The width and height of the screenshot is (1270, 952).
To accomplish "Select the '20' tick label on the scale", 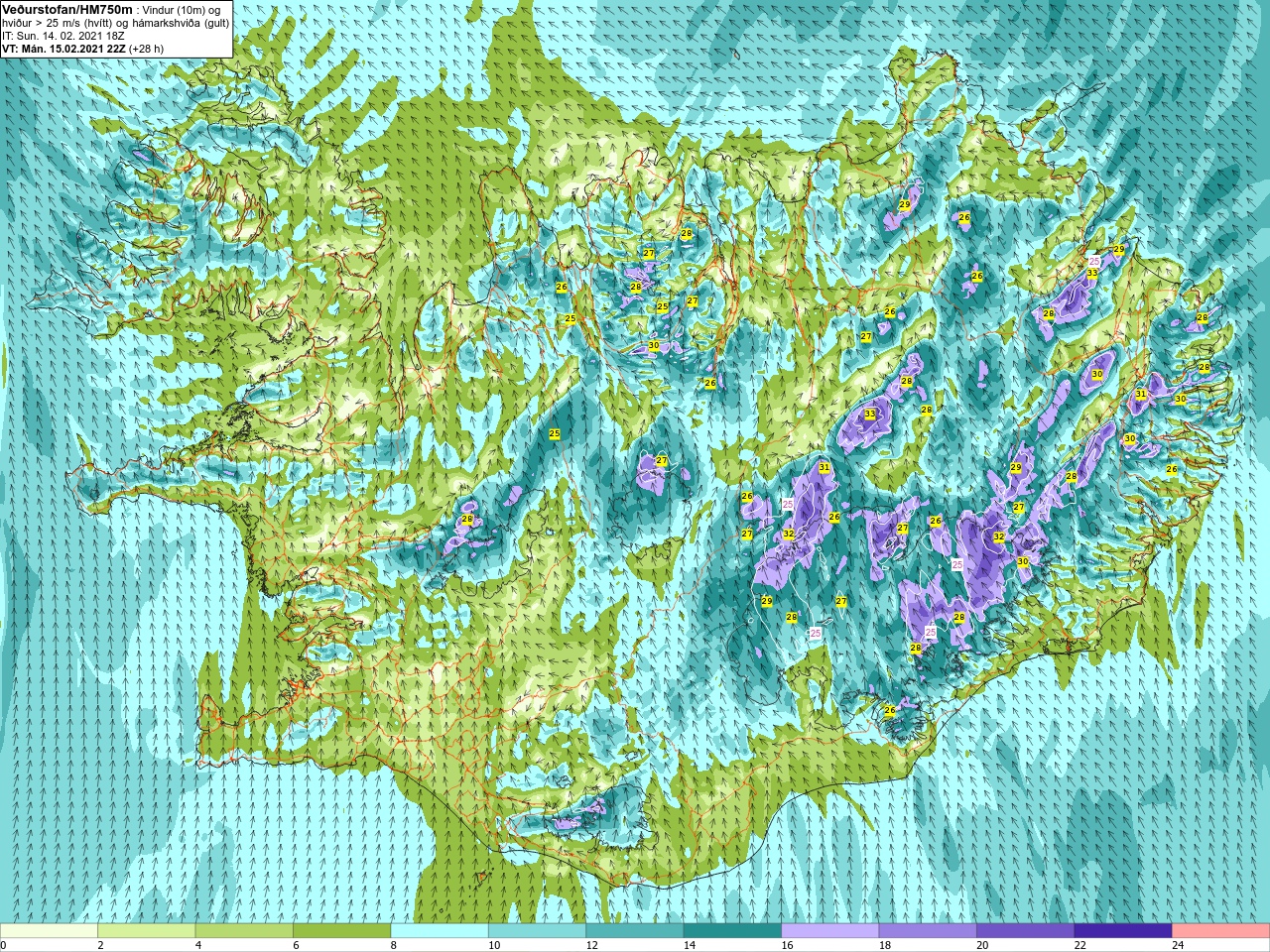I will coord(982,945).
